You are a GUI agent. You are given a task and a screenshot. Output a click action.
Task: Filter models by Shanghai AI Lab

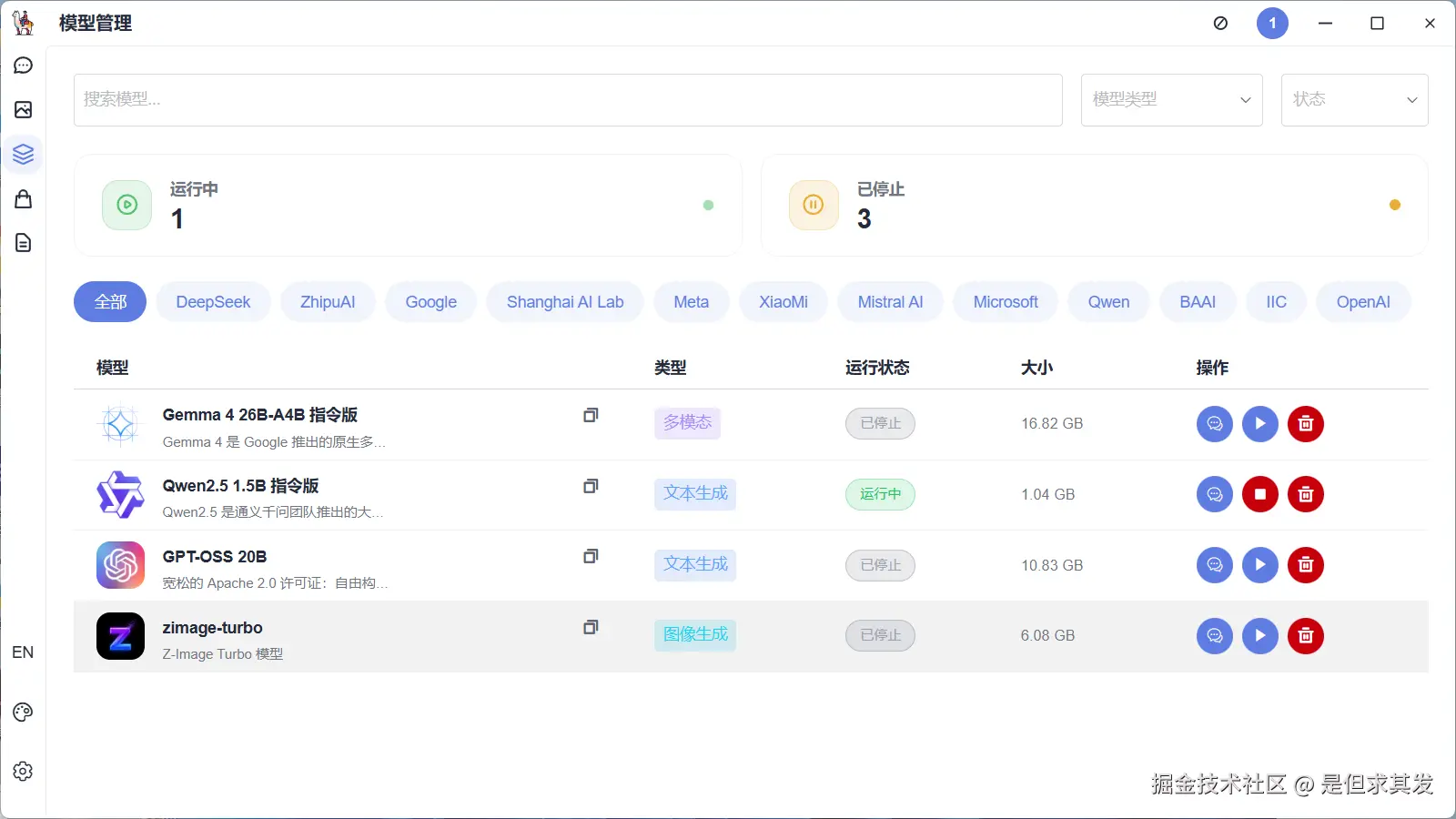point(565,302)
